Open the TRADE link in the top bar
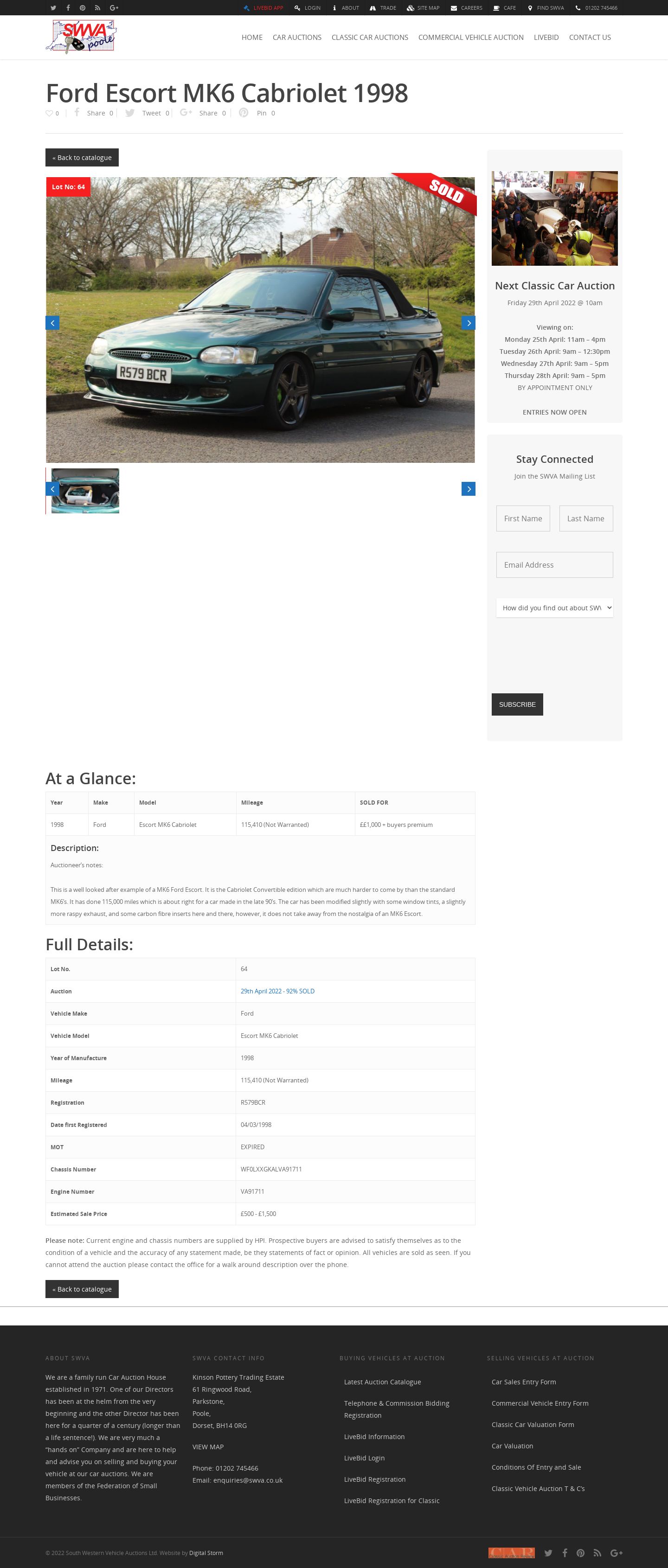The image size is (668, 1568). tap(383, 8)
